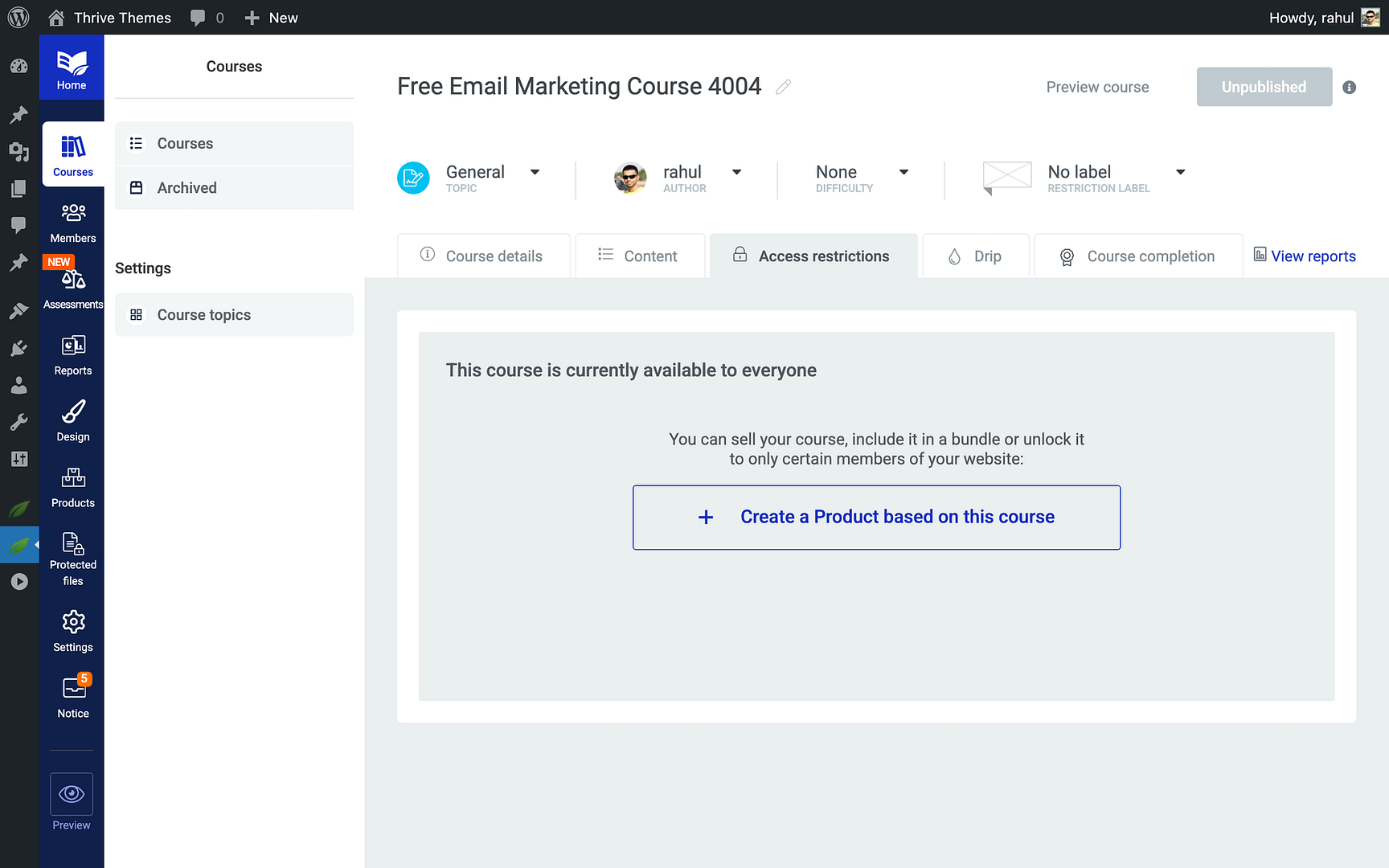
Task: Click the pencil icon to edit course title
Action: (784, 87)
